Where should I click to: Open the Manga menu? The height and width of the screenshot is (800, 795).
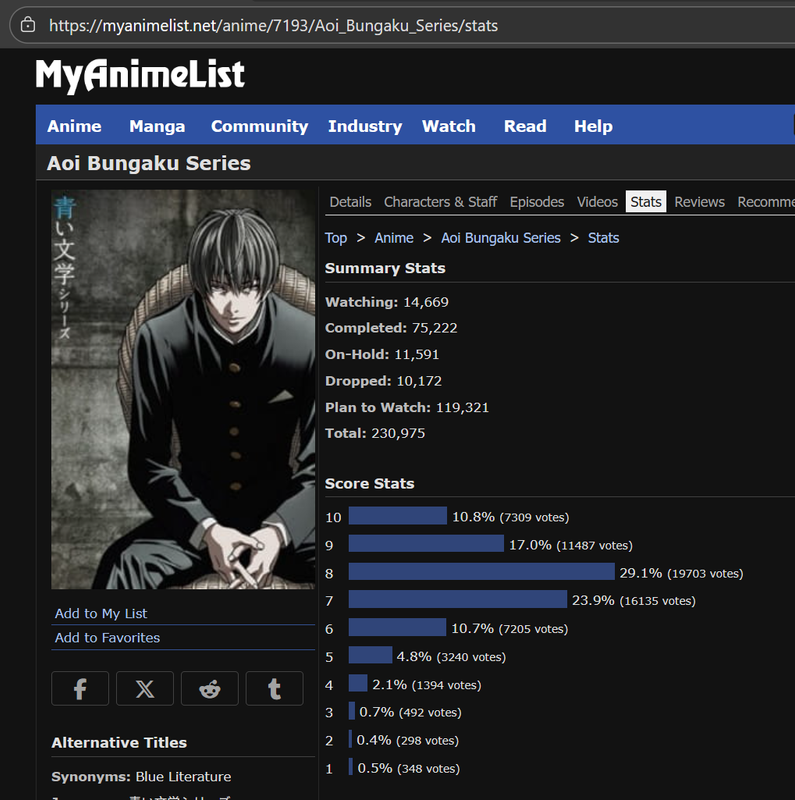[x=157, y=126]
